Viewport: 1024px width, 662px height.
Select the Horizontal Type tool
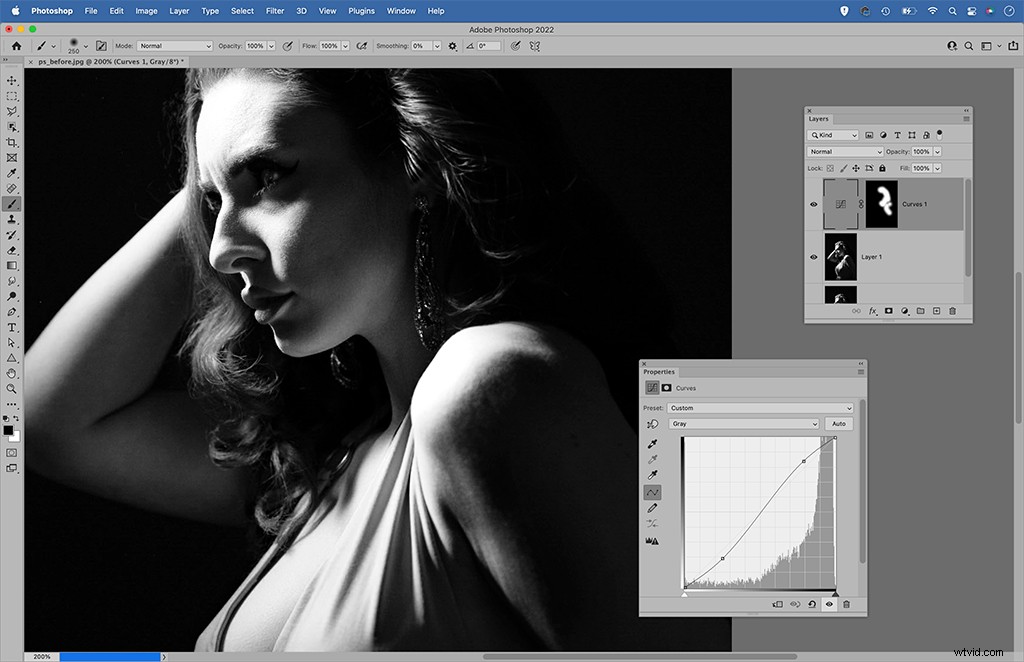pyautogui.click(x=12, y=327)
